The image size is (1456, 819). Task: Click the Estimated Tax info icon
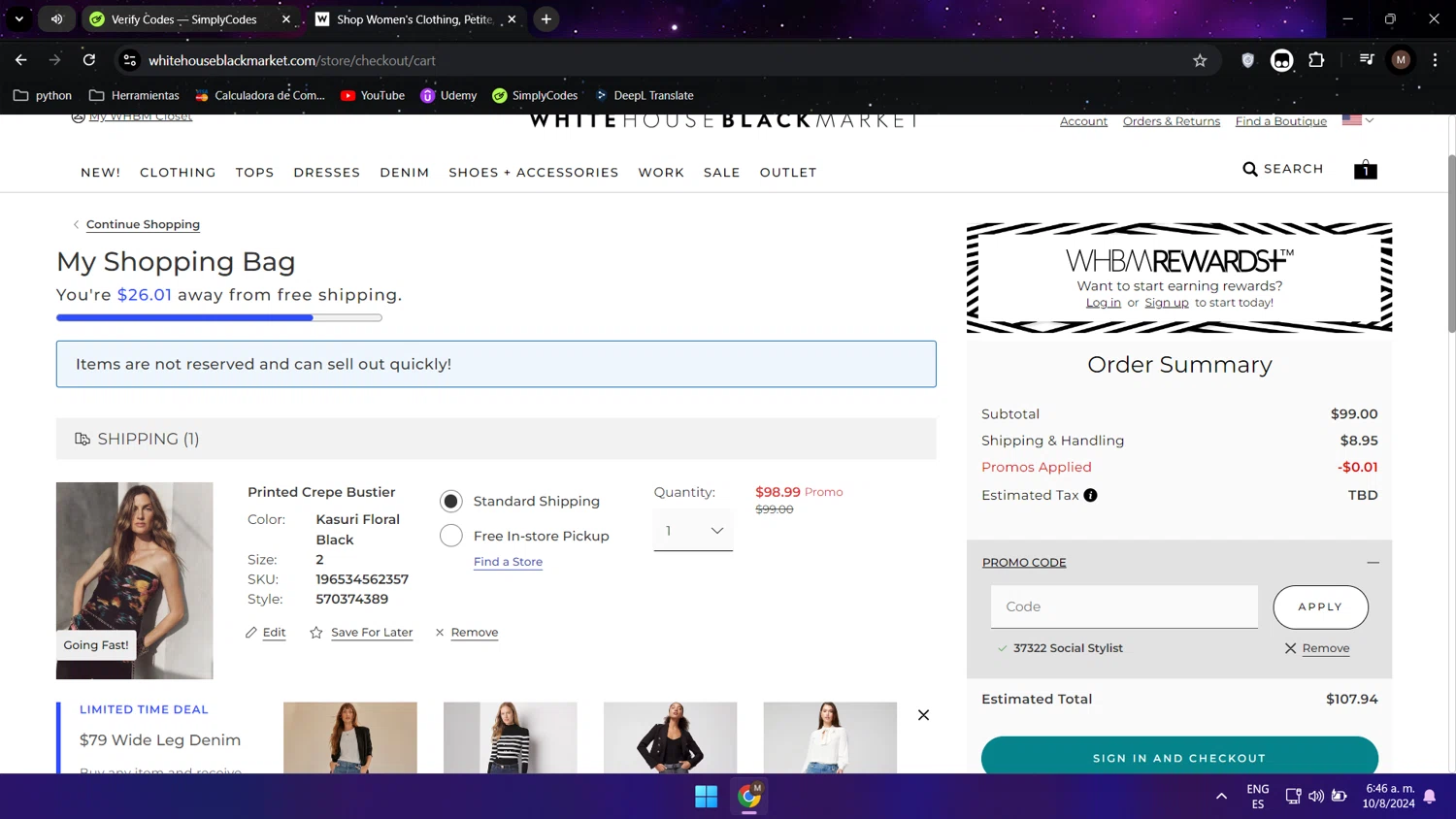(1091, 495)
